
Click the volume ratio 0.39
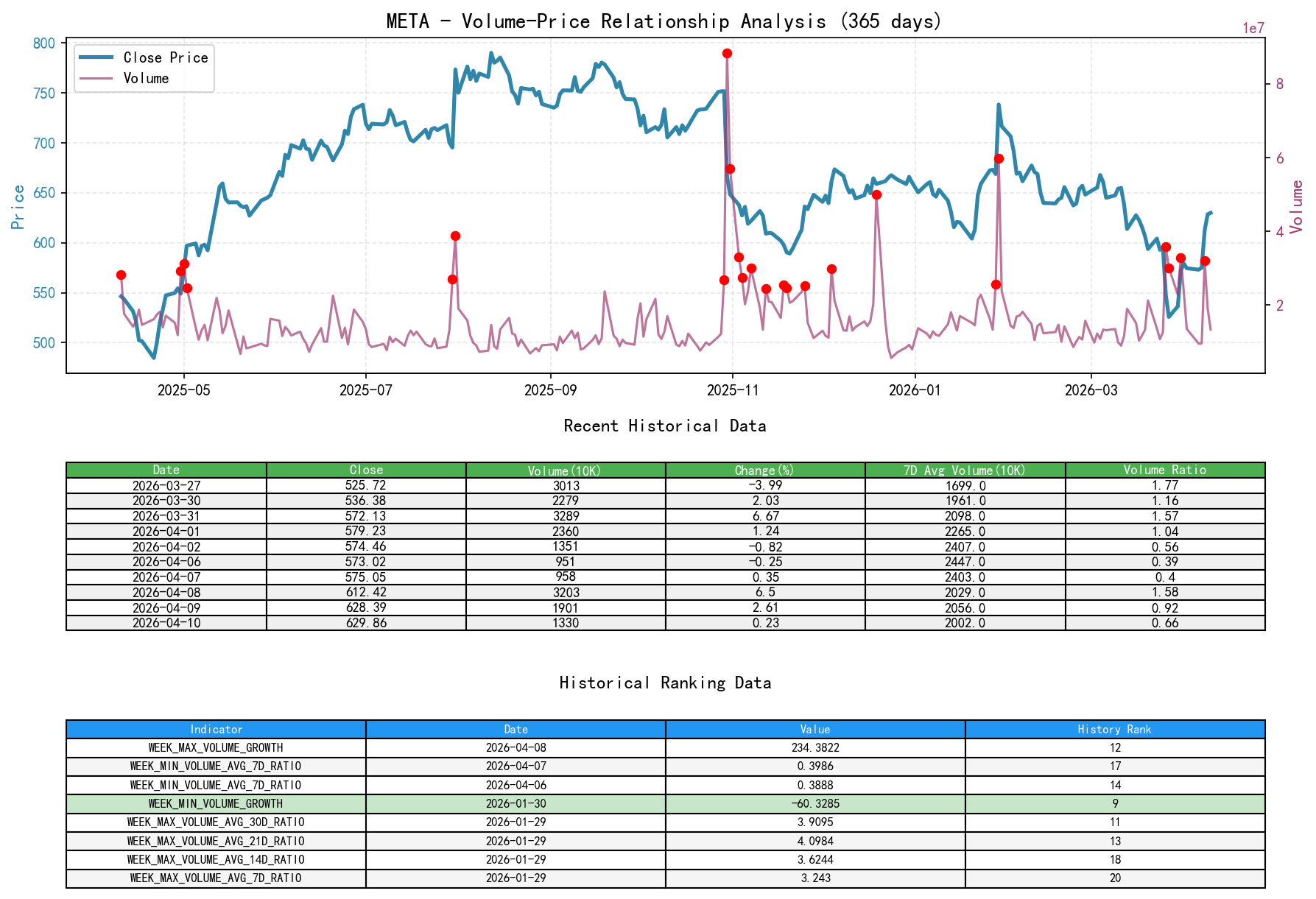coord(1165,562)
